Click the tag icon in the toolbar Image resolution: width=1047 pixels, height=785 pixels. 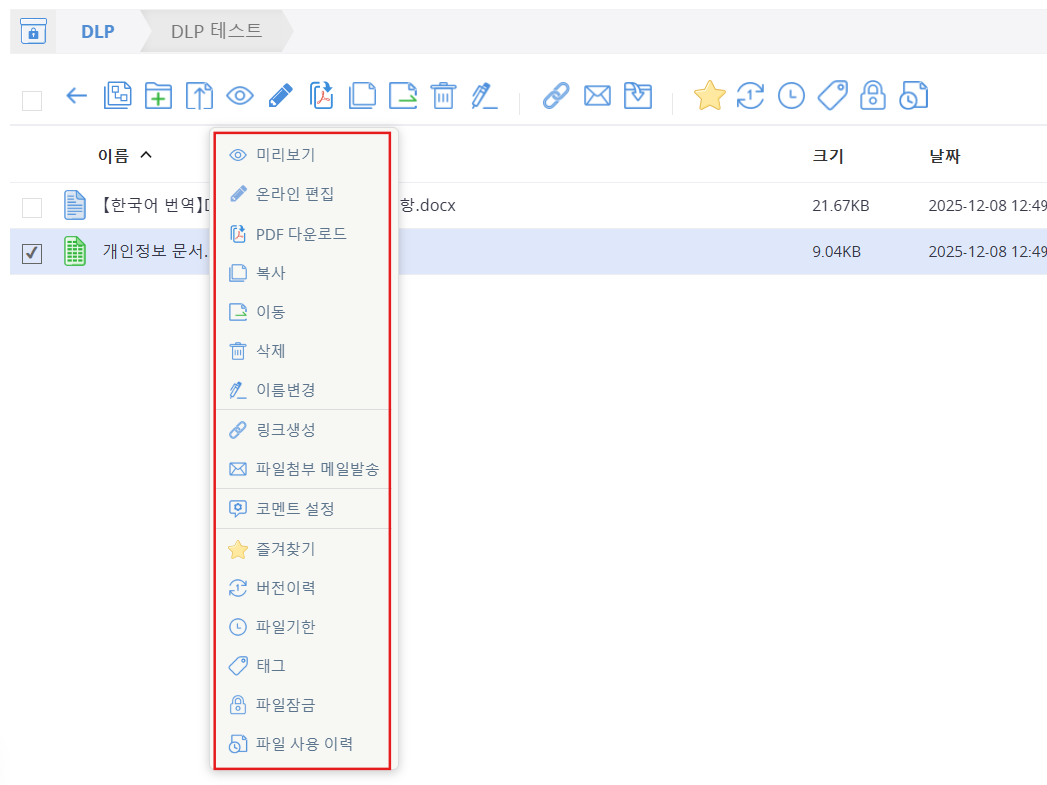[x=832, y=96]
